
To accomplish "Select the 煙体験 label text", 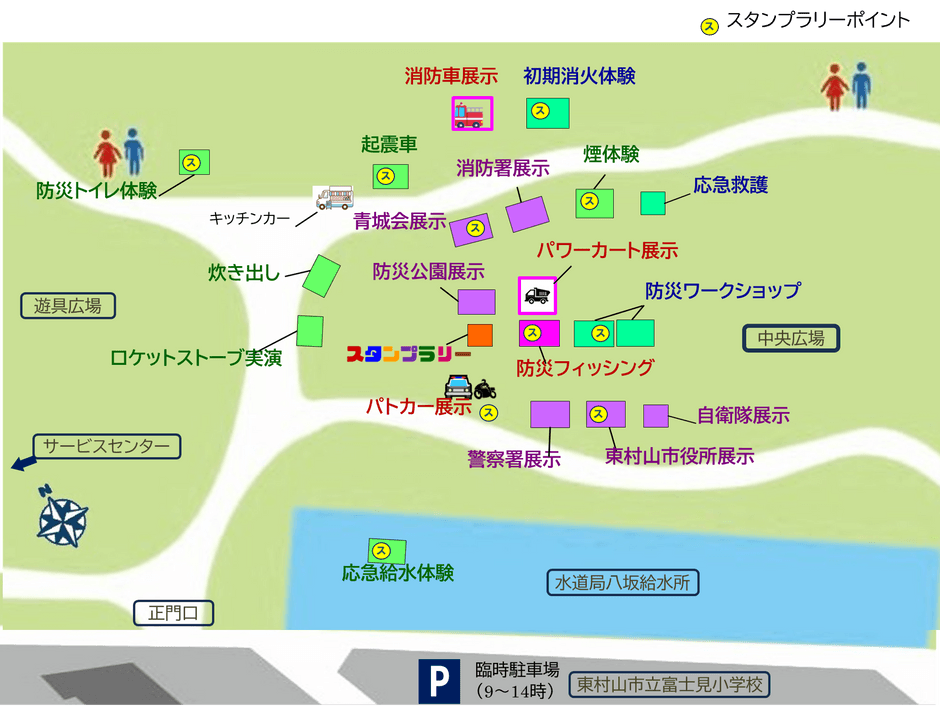I will (x=611, y=154).
